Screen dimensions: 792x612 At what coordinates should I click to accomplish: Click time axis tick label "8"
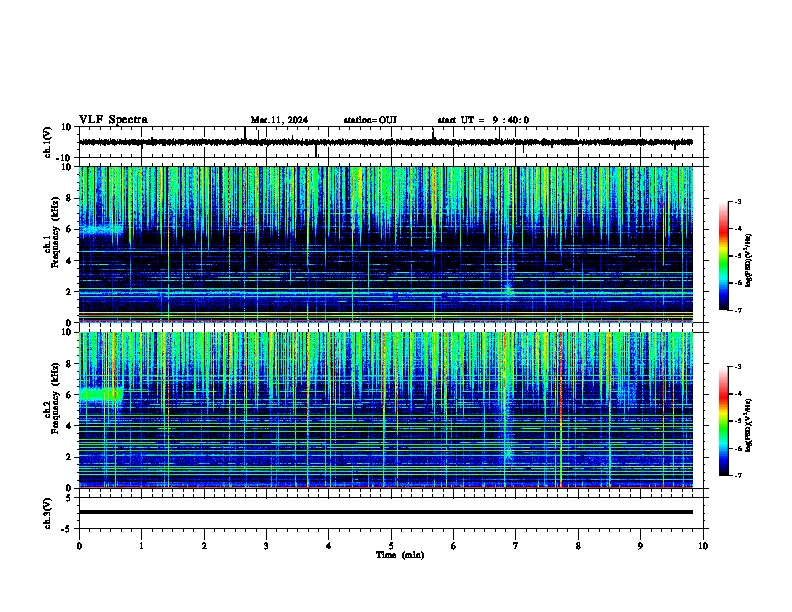(x=578, y=546)
